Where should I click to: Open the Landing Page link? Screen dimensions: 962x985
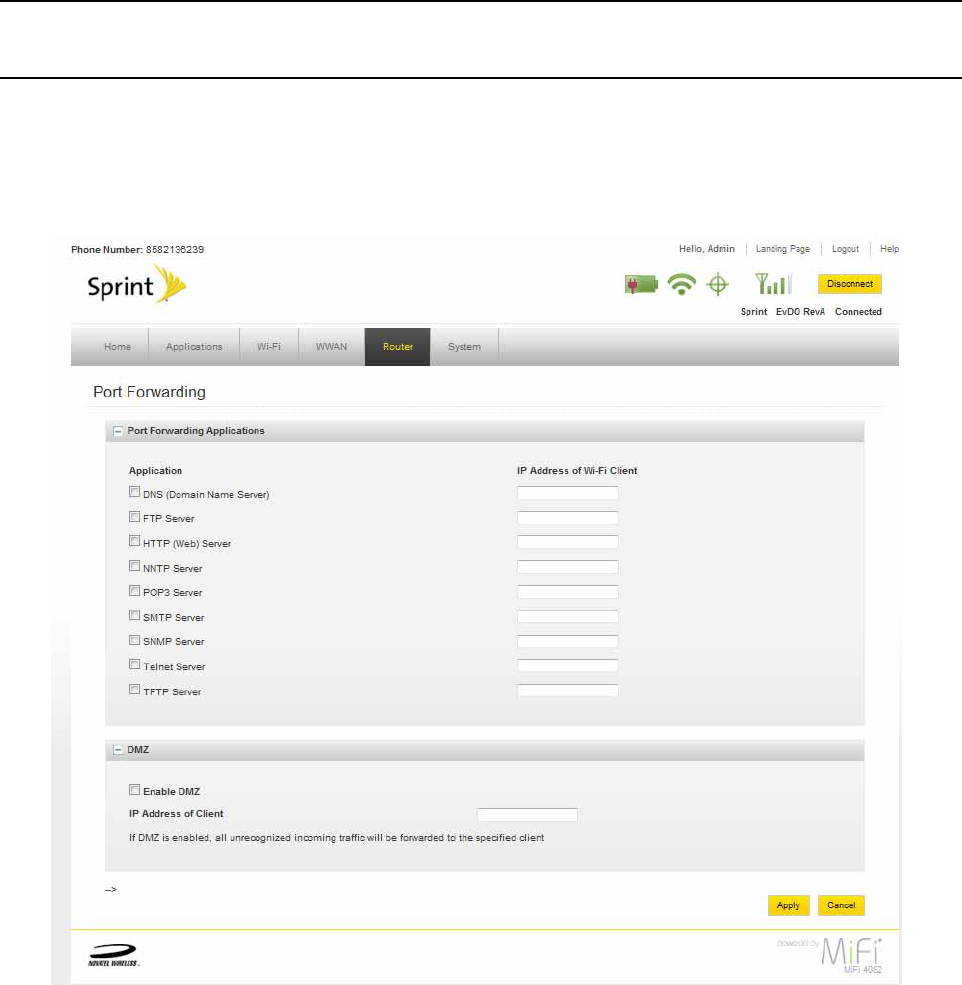(783, 249)
